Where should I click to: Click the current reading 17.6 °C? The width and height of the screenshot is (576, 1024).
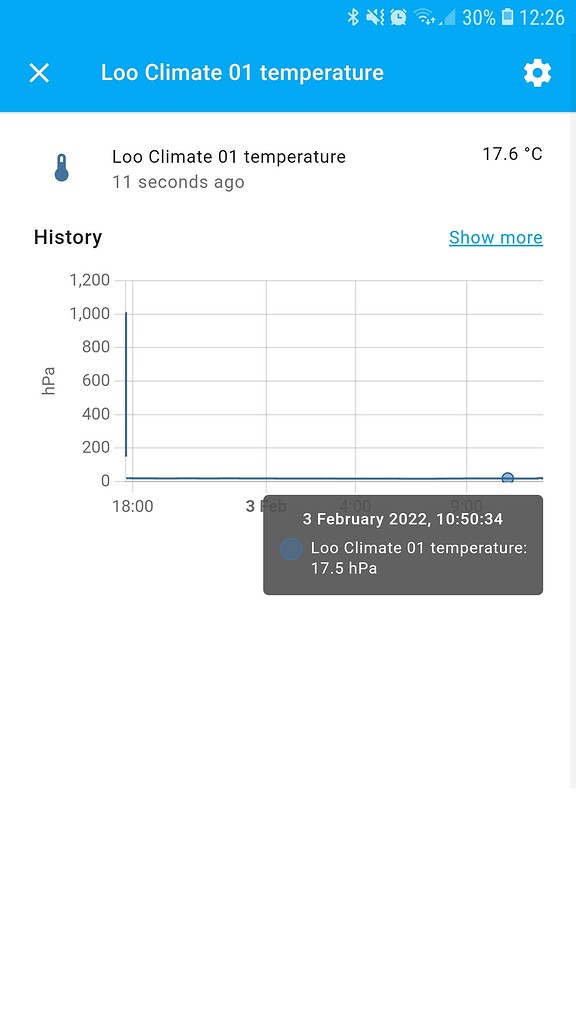pyautogui.click(x=512, y=154)
